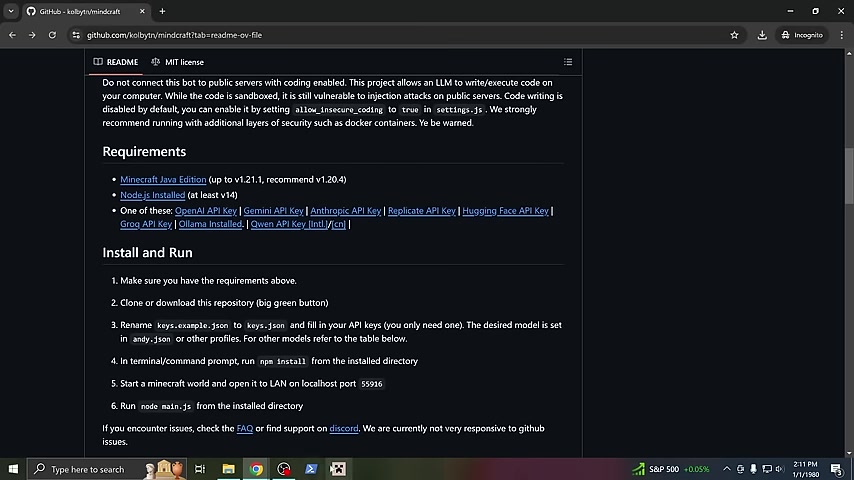Image resolution: width=854 pixels, height=480 pixels.
Task: Open the Ollama Installed link
Action: point(210,224)
